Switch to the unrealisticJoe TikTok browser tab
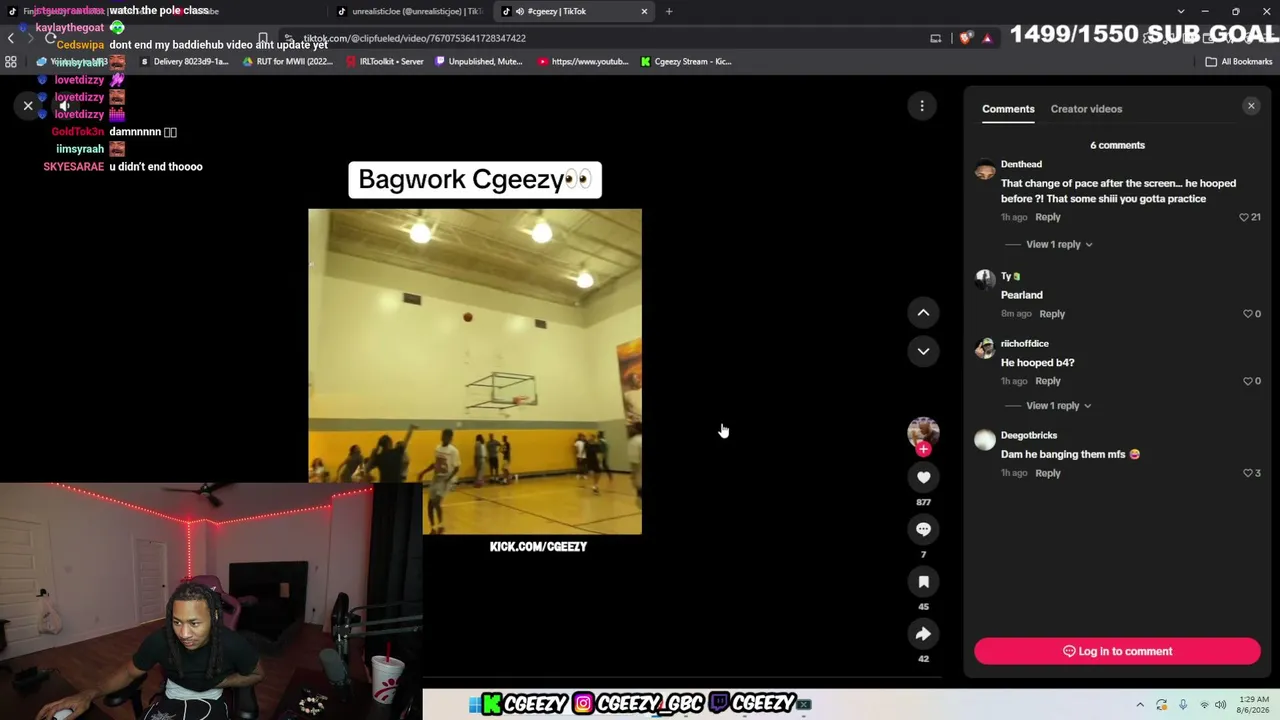1280x720 pixels. coord(411,11)
